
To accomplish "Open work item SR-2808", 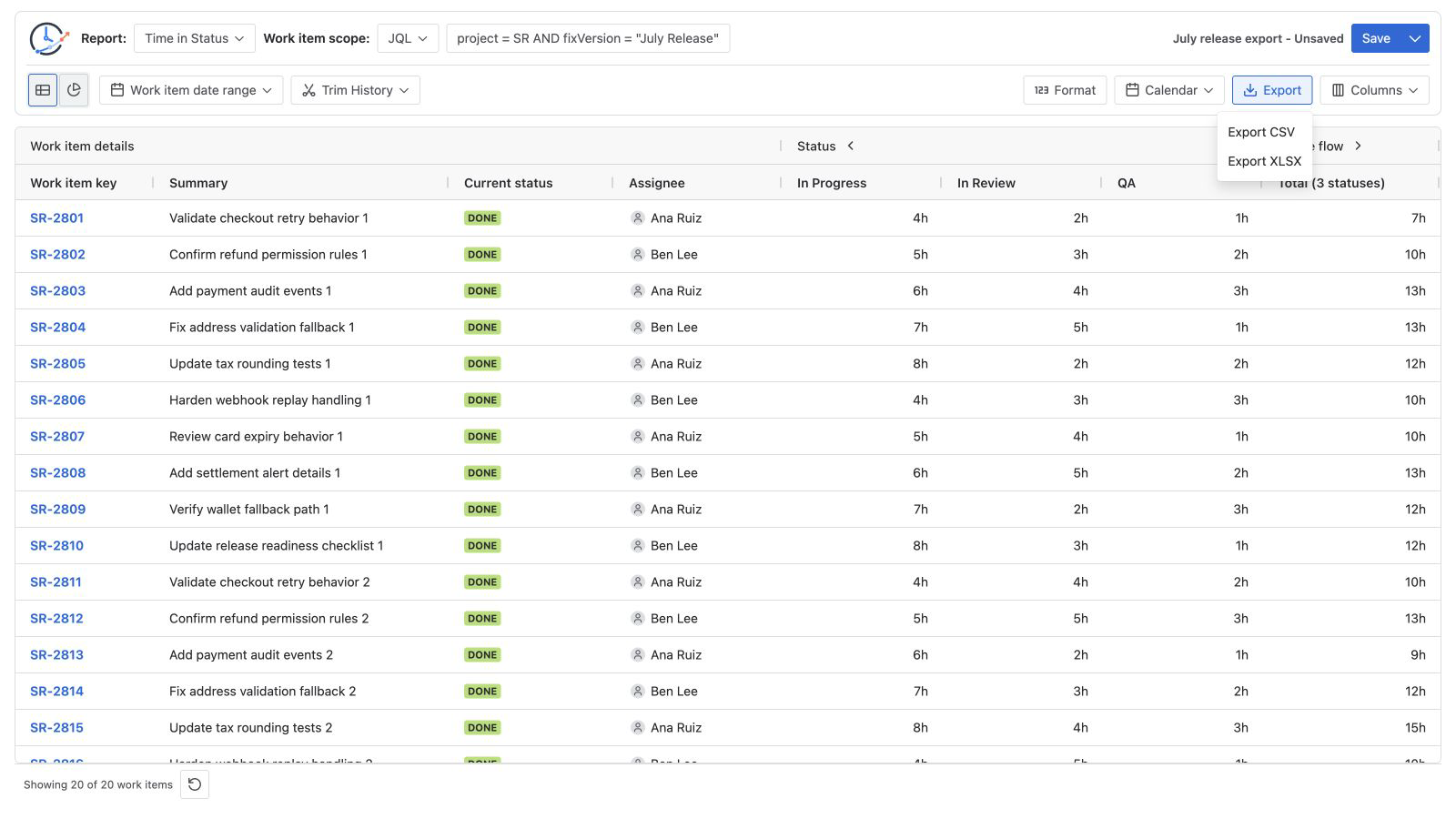I will [x=57, y=473].
